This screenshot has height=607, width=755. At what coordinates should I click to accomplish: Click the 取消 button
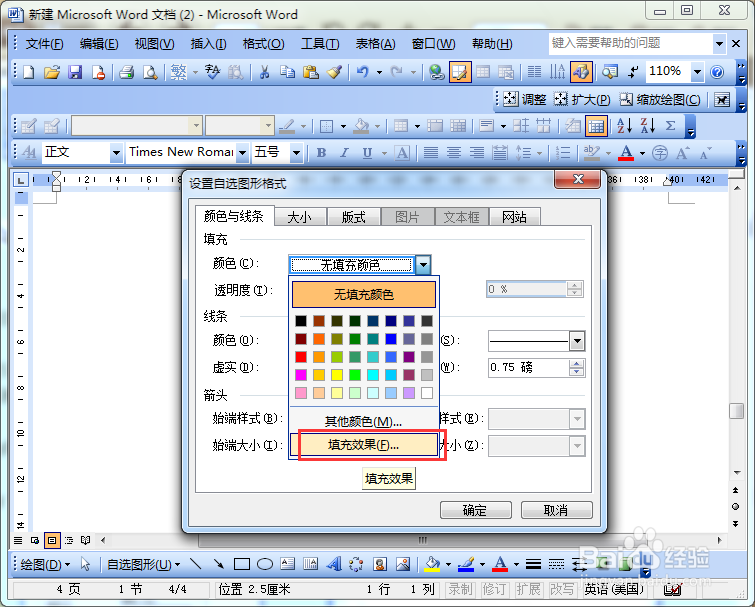point(556,510)
